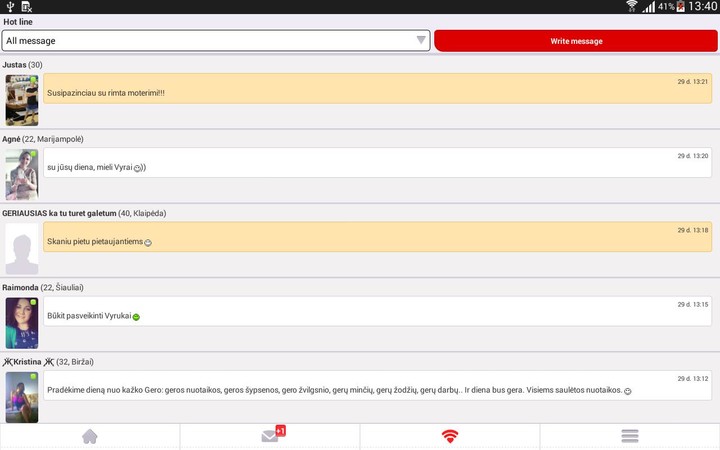Tap the USB icon in status bar
The height and width of the screenshot is (450, 720).
(10, 6)
